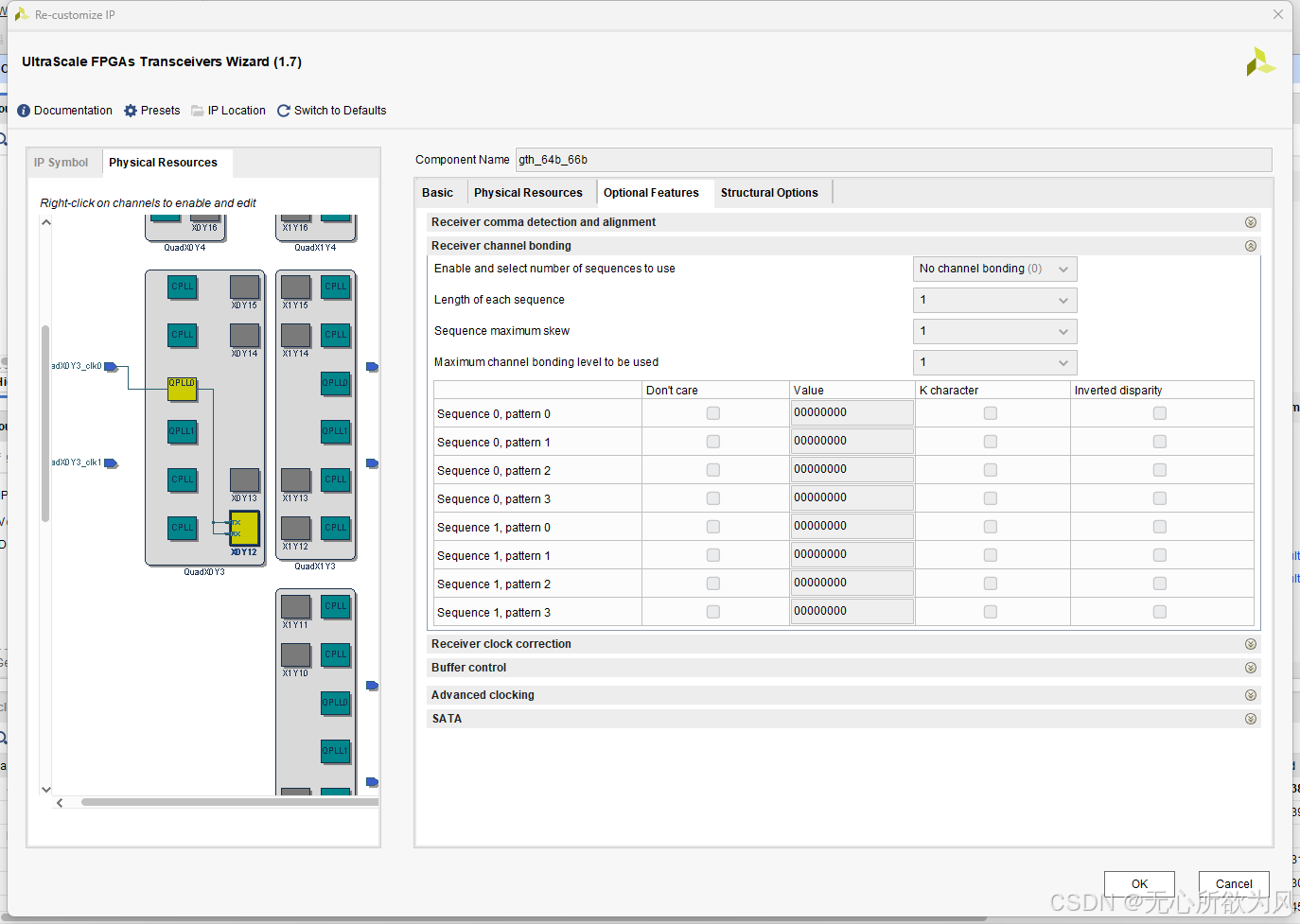The width and height of the screenshot is (1300, 924).
Task: Expand Receiver comma detection and alignment section
Action: 1251,222
